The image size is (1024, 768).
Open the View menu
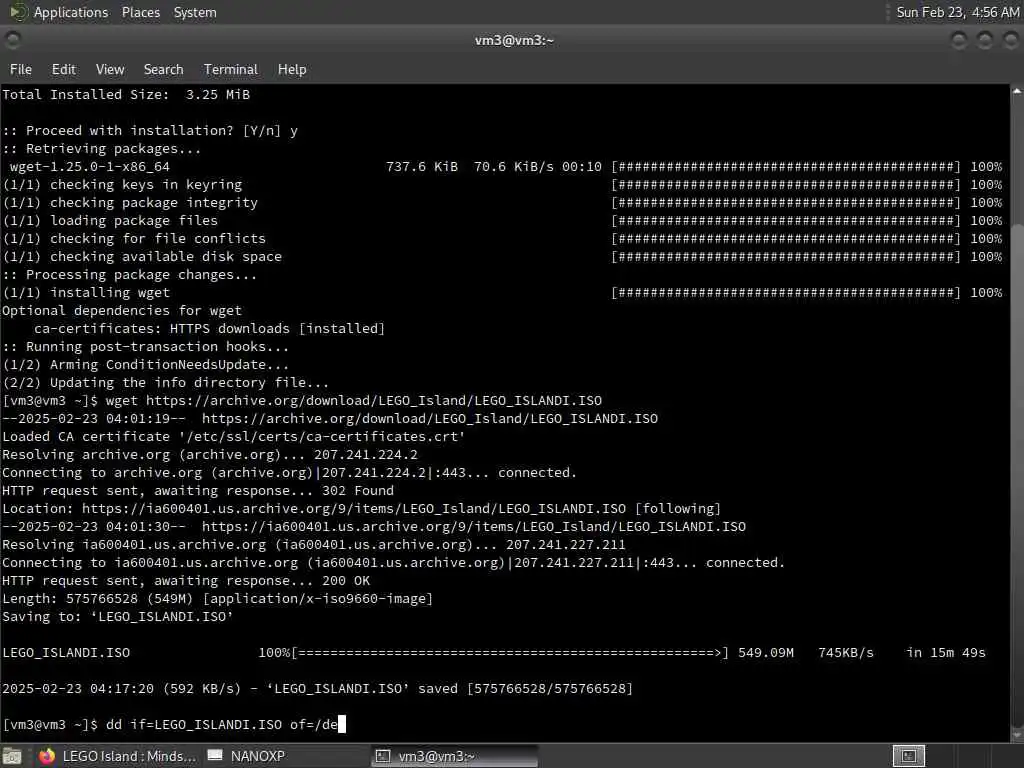[x=110, y=69]
